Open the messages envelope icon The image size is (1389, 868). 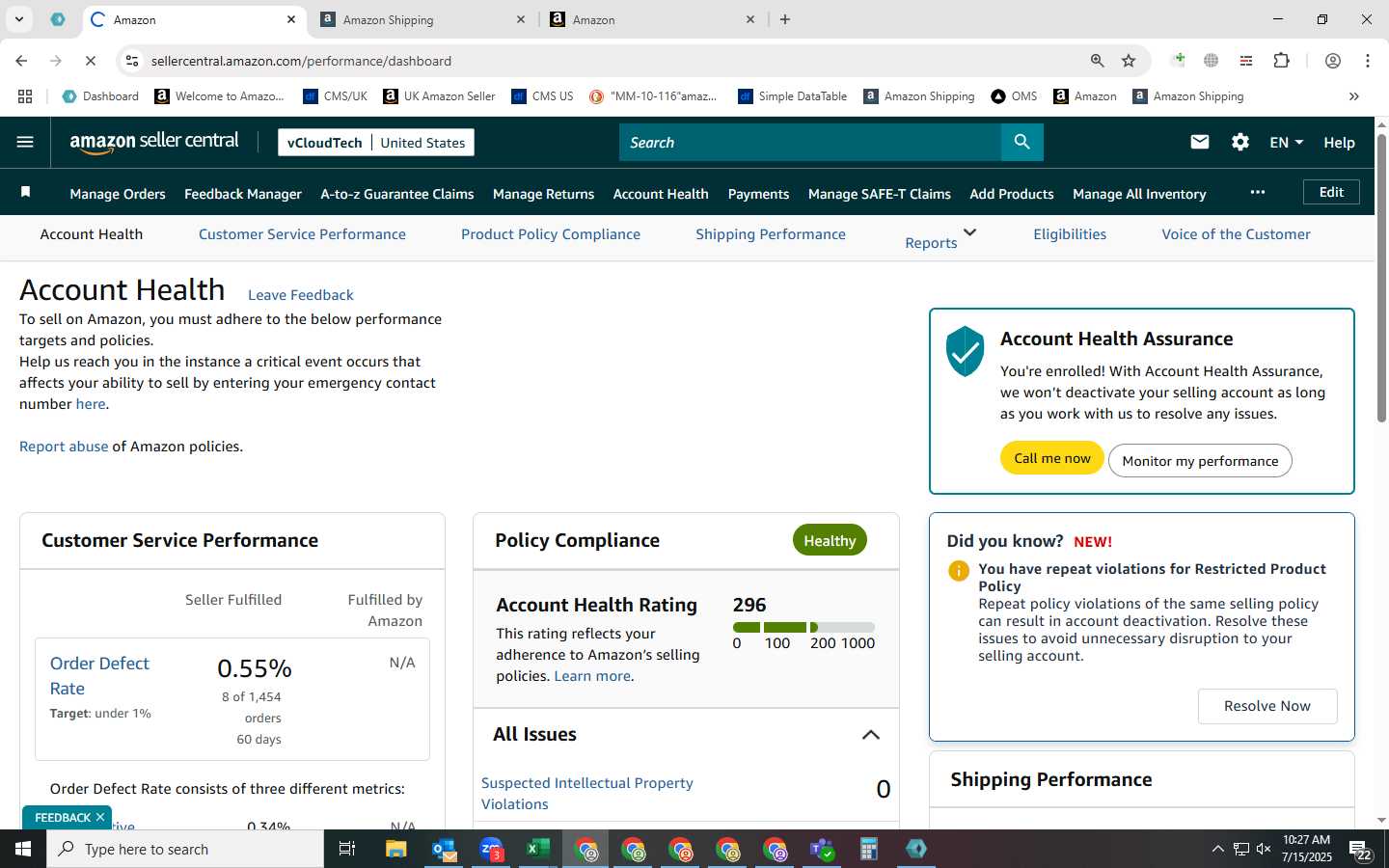1200,142
